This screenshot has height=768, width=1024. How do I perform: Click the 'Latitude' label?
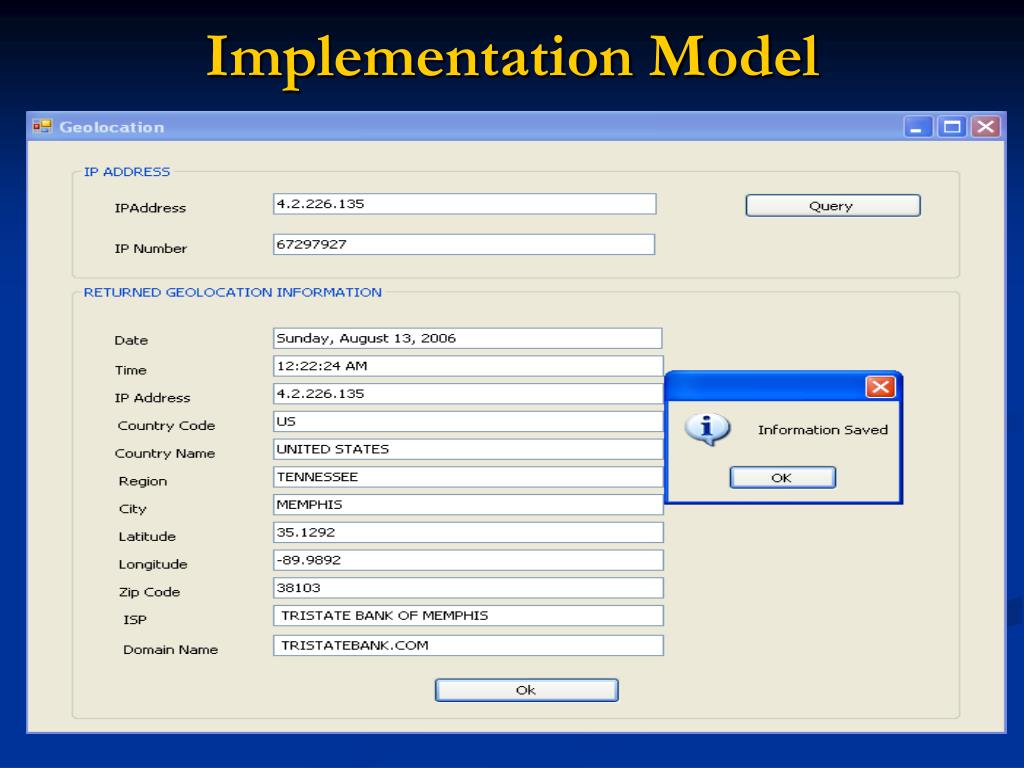(x=147, y=537)
